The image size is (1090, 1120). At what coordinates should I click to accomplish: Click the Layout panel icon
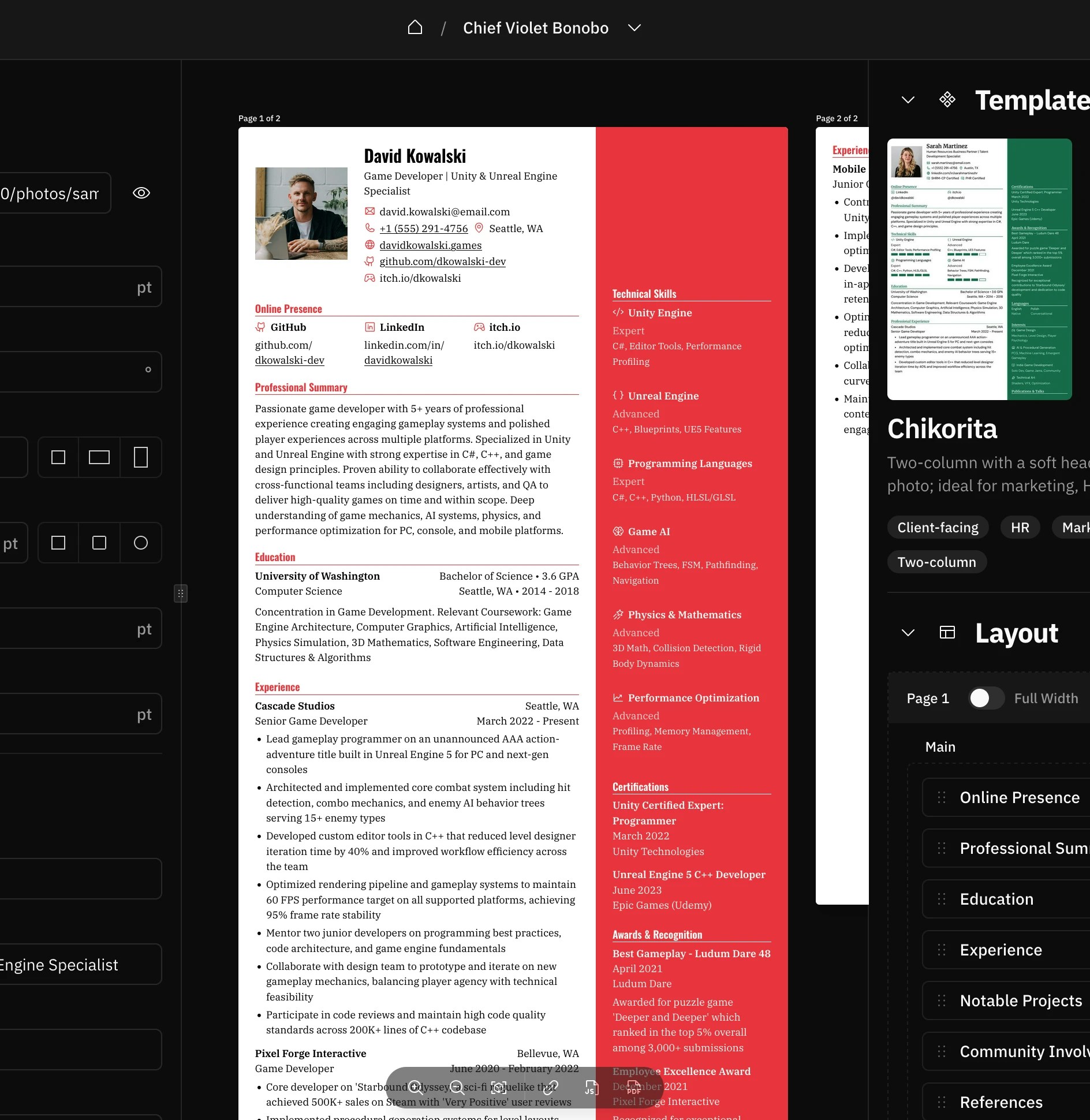coord(946,633)
